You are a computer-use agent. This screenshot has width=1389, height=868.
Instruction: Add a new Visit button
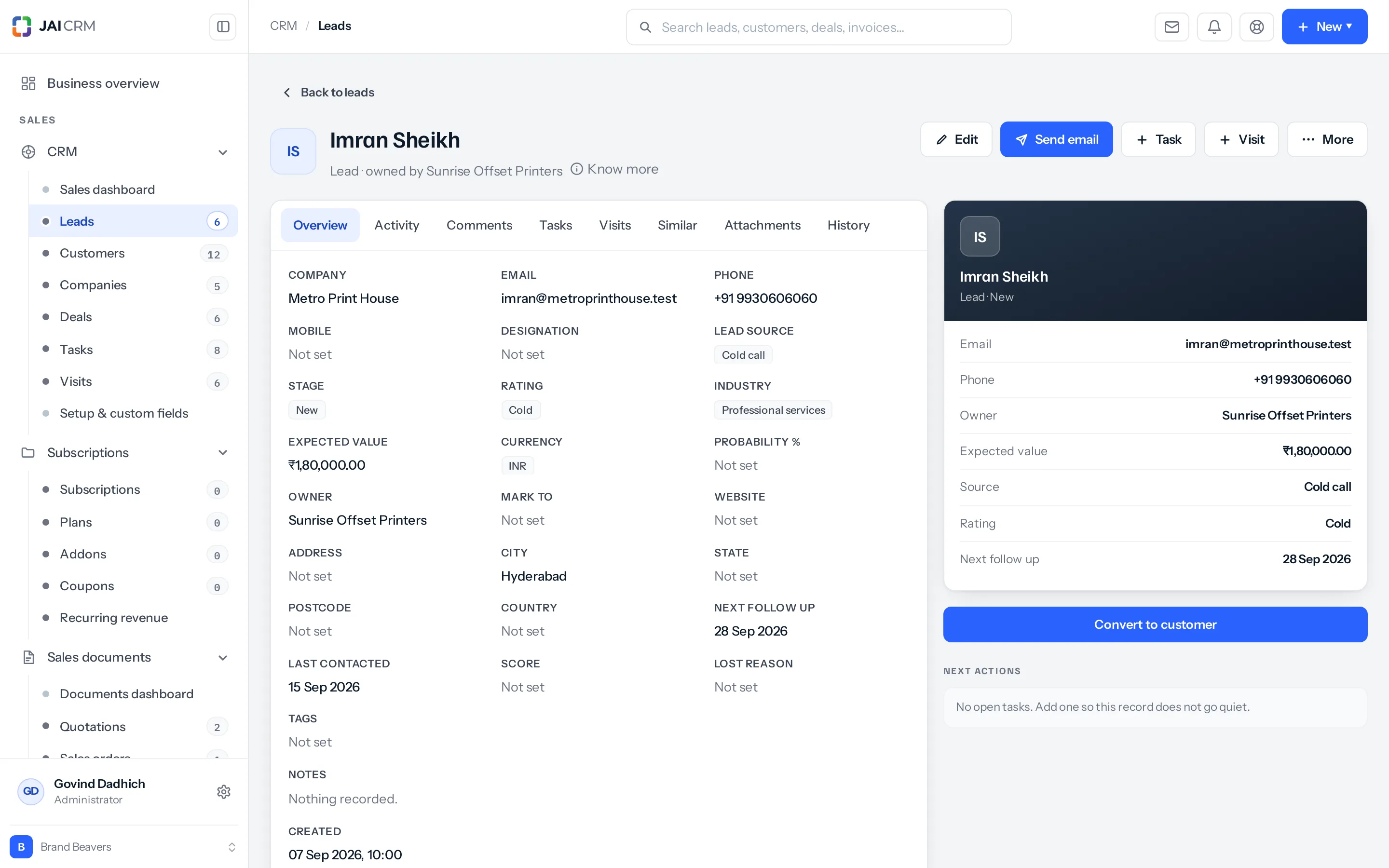[1241, 139]
